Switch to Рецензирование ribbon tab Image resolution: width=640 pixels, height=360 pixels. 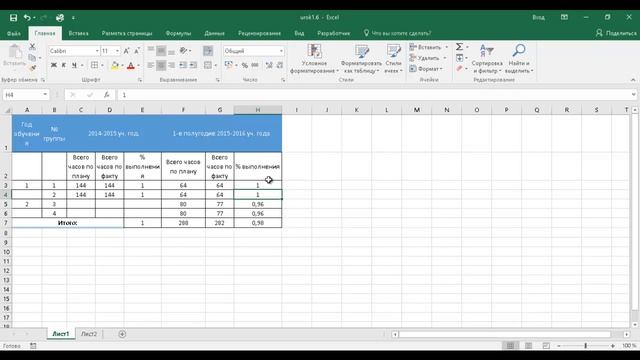pos(259,33)
